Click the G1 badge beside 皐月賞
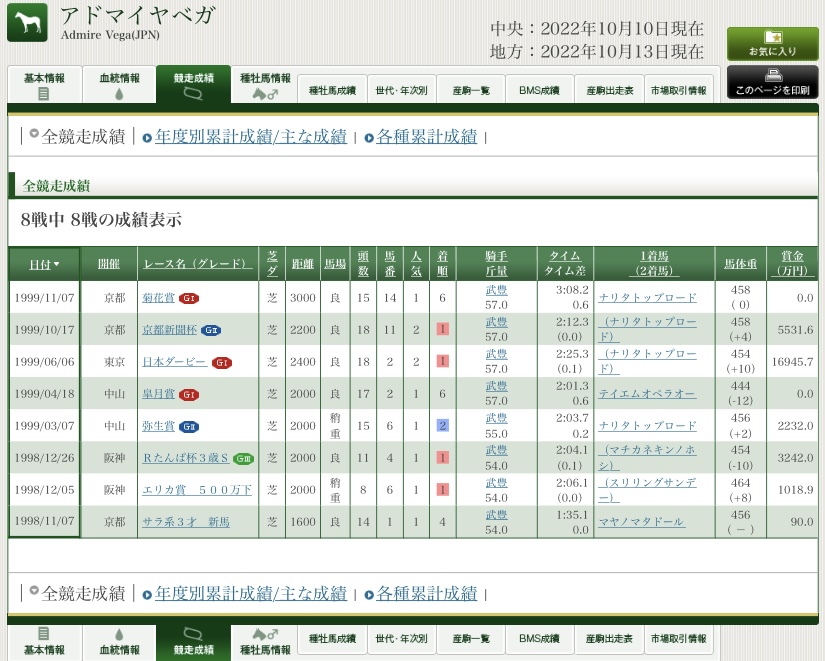The height and width of the screenshot is (661, 825). pyautogui.click(x=189, y=394)
